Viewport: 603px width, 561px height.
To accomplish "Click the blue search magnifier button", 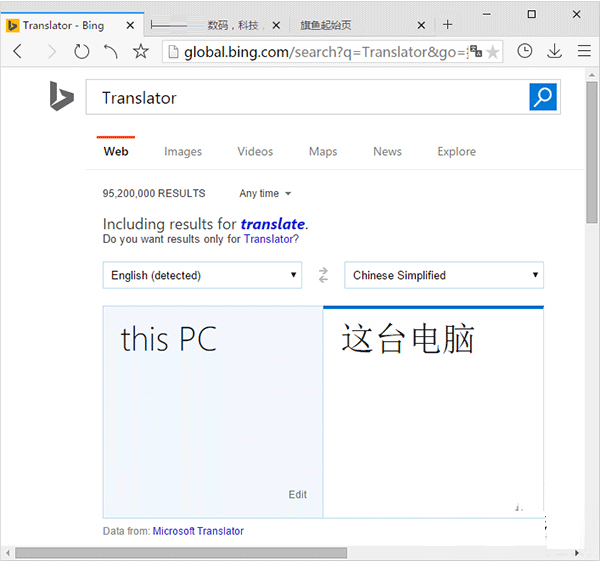I will click(x=542, y=97).
